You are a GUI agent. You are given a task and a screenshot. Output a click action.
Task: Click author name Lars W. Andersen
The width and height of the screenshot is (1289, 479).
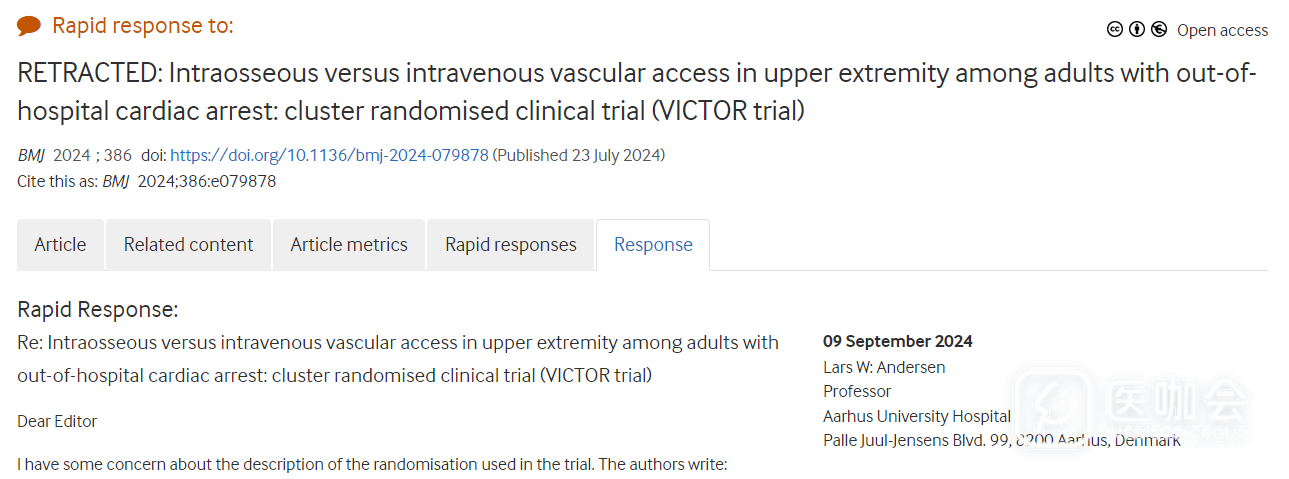click(884, 367)
